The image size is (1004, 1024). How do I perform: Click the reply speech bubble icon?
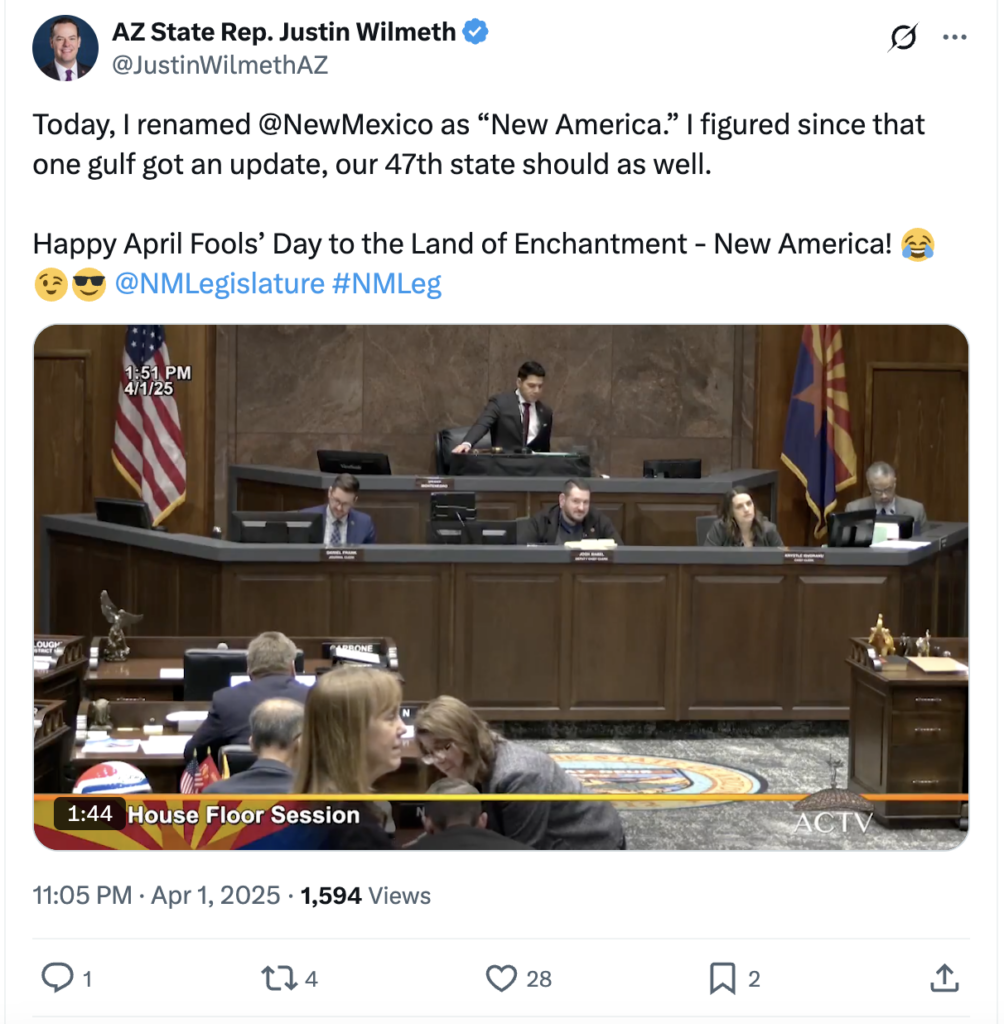coord(57,978)
